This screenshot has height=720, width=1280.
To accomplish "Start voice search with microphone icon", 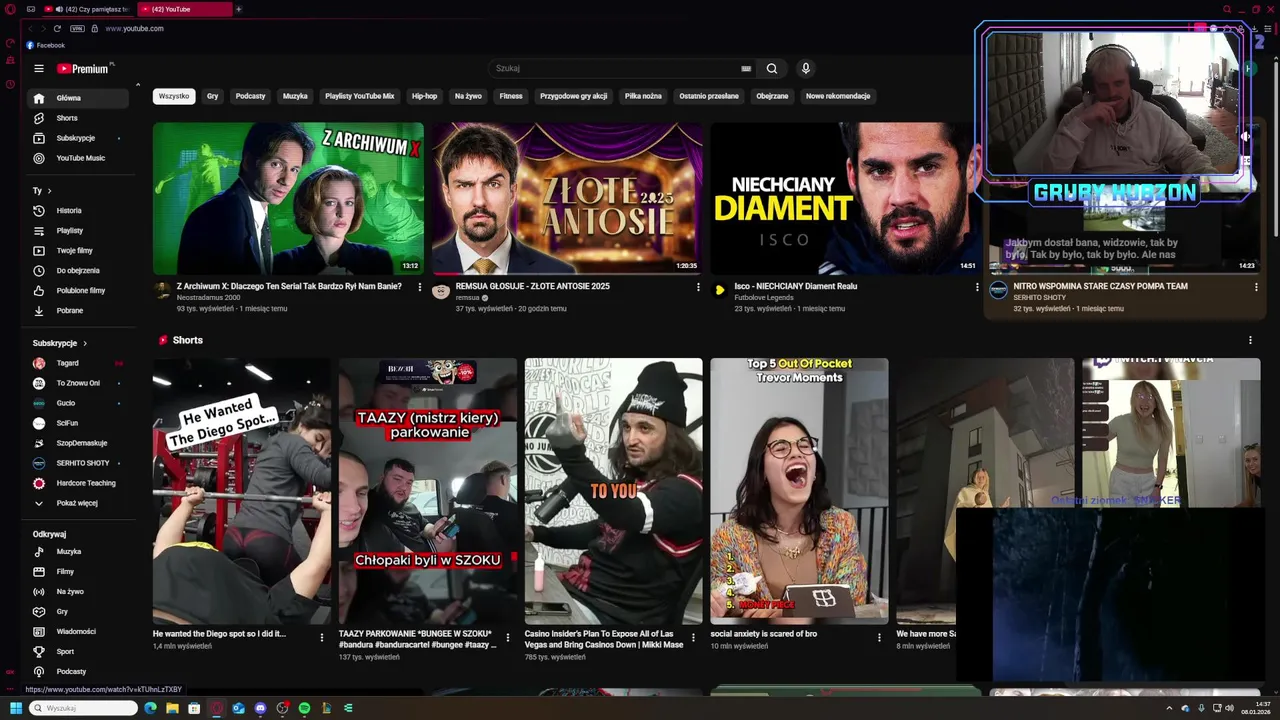I will point(805,69).
